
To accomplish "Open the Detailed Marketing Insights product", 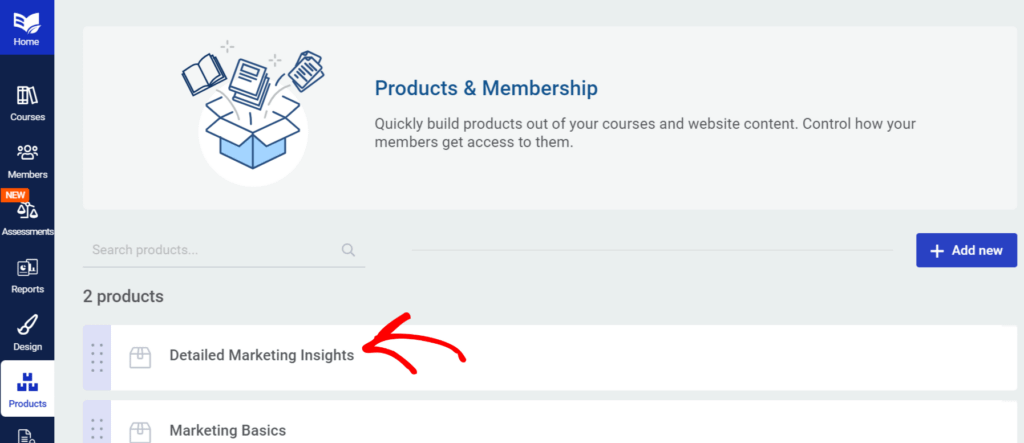I will pyautogui.click(x=262, y=355).
